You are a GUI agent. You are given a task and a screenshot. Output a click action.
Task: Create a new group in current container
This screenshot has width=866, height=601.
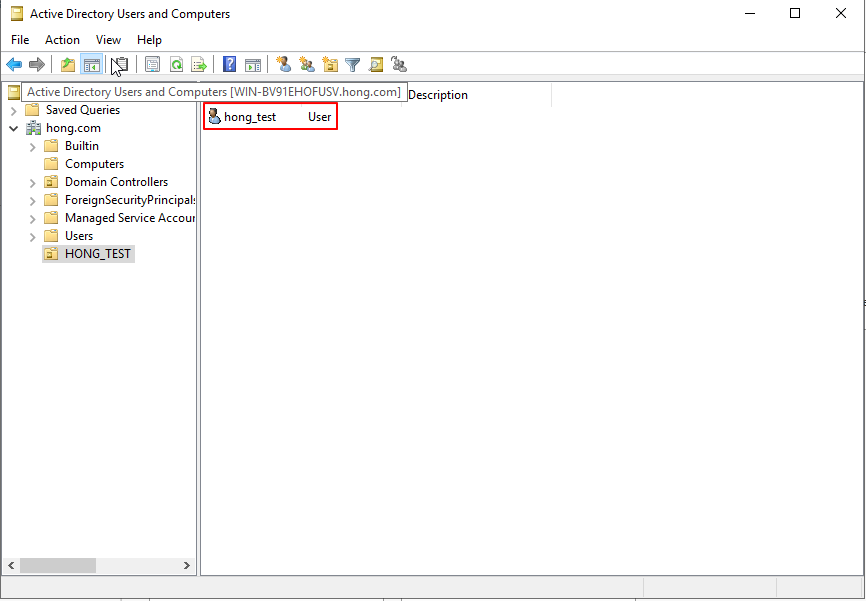pos(307,65)
